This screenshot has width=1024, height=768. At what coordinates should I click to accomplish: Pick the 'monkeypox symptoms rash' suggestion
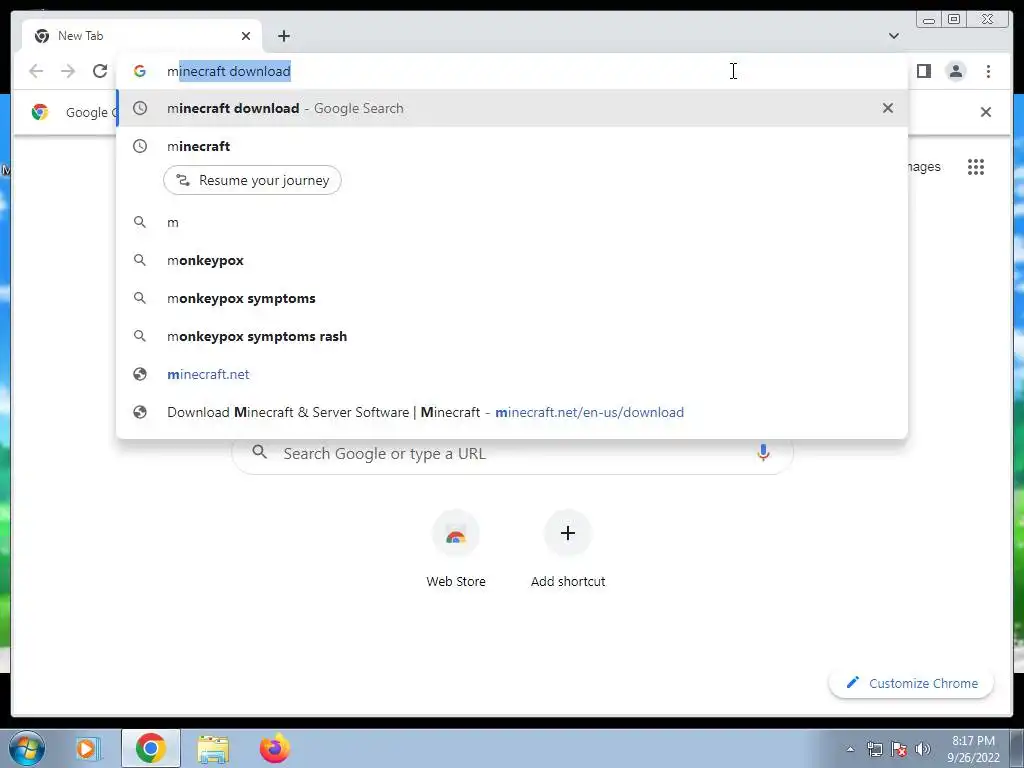pos(512,336)
